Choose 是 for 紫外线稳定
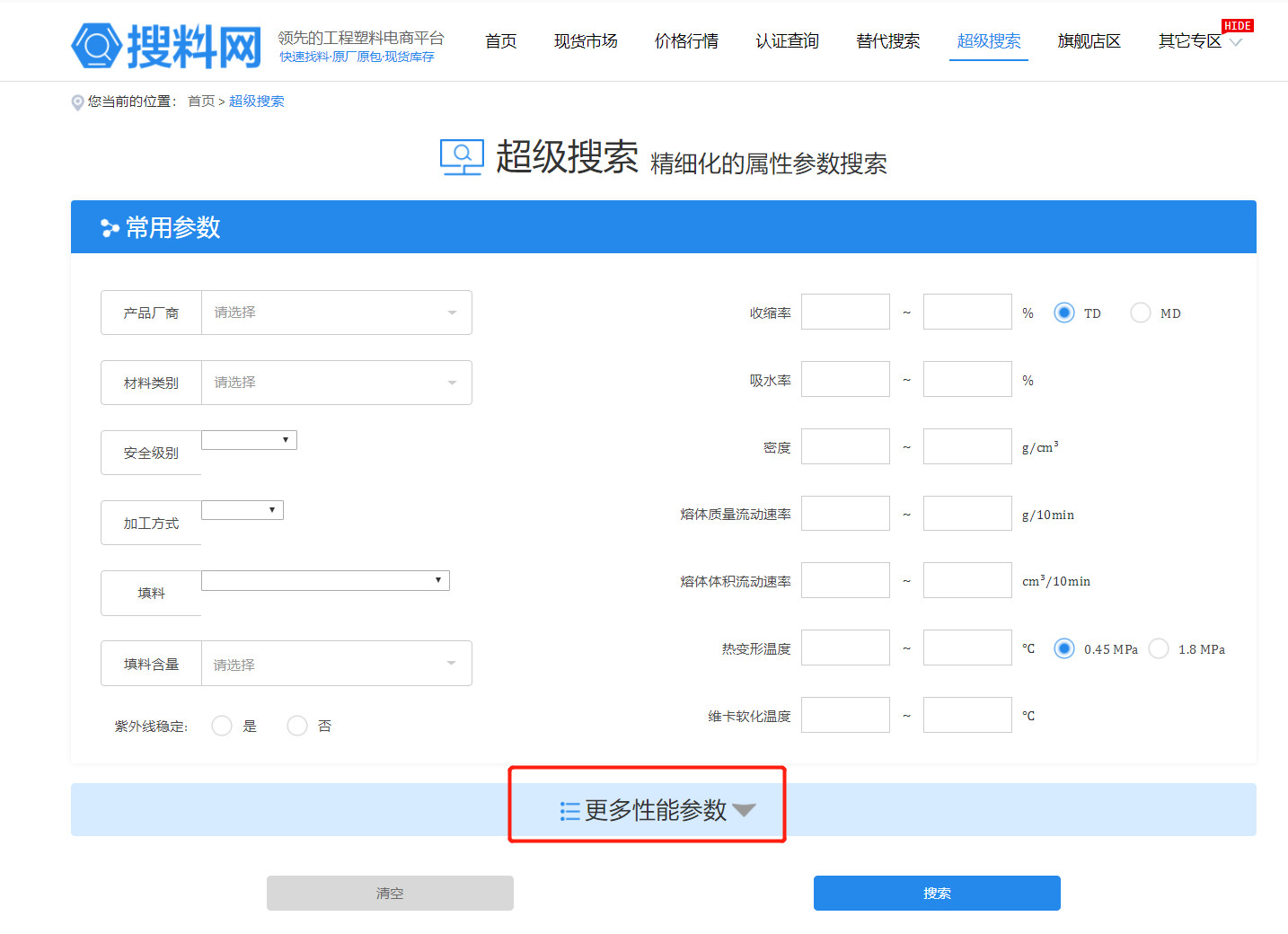This screenshot has height=934, width=1288. click(222, 726)
